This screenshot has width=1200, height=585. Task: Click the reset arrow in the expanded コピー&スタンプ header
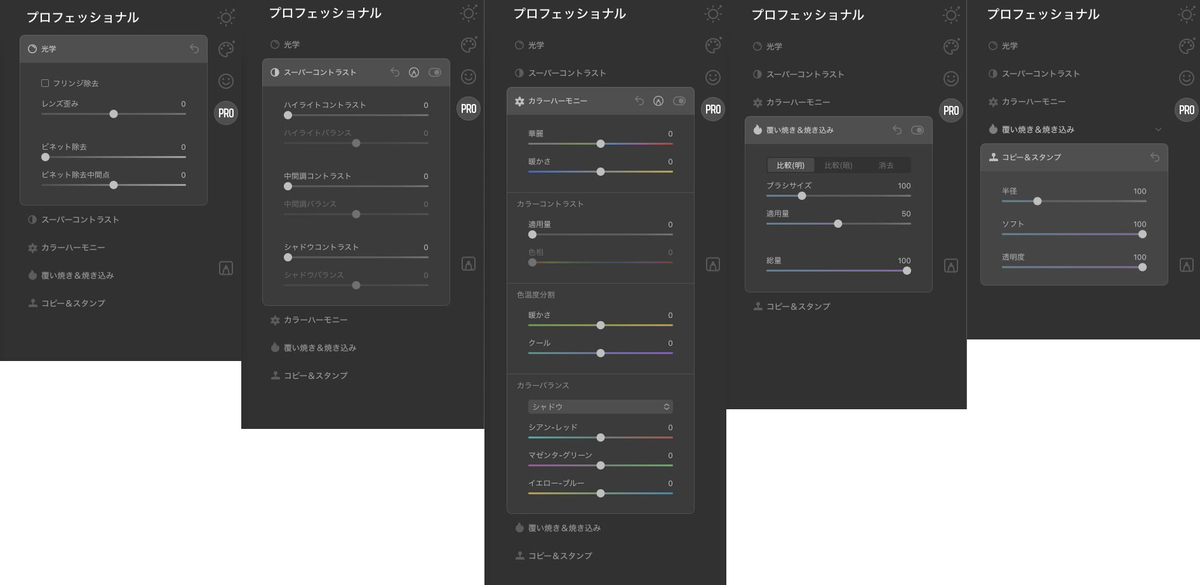pos(1155,157)
